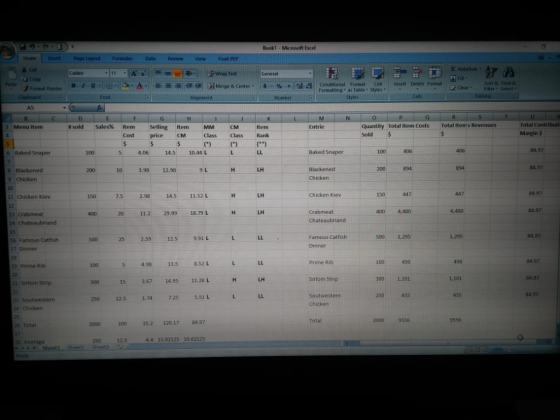This screenshot has width=560, height=420.
Task: Click the Orientation text-angle icon
Action: coord(190,74)
